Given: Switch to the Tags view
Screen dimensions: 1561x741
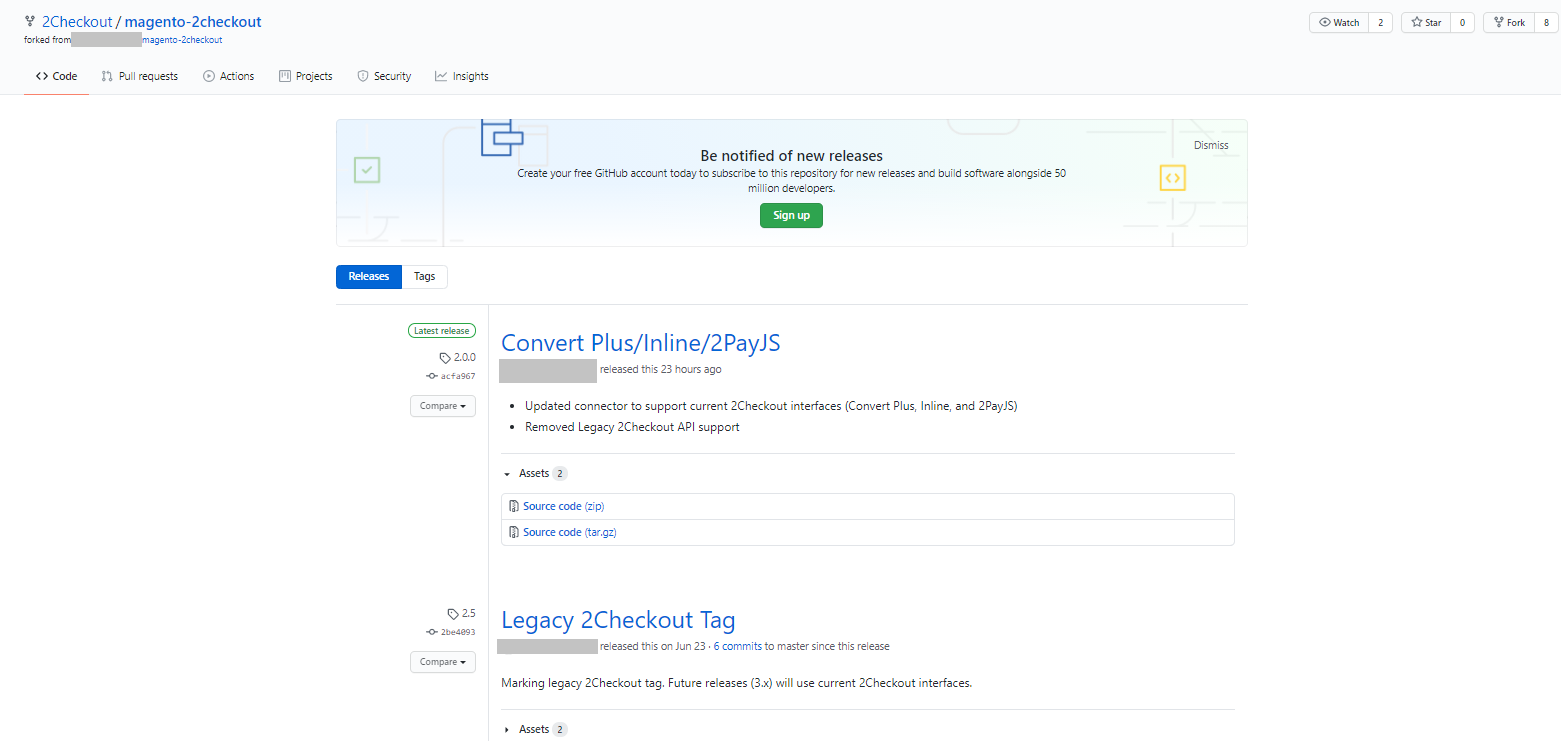Looking at the screenshot, I should pyautogui.click(x=425, y=276).
